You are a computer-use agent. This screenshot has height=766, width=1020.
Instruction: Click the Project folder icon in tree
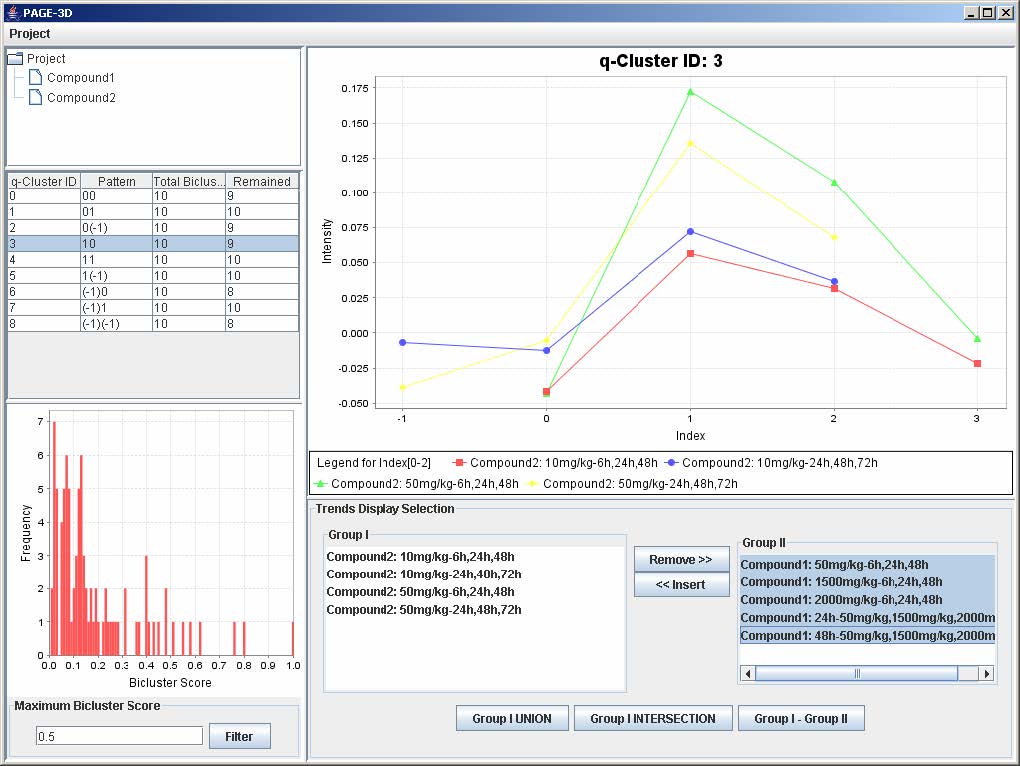15,59
